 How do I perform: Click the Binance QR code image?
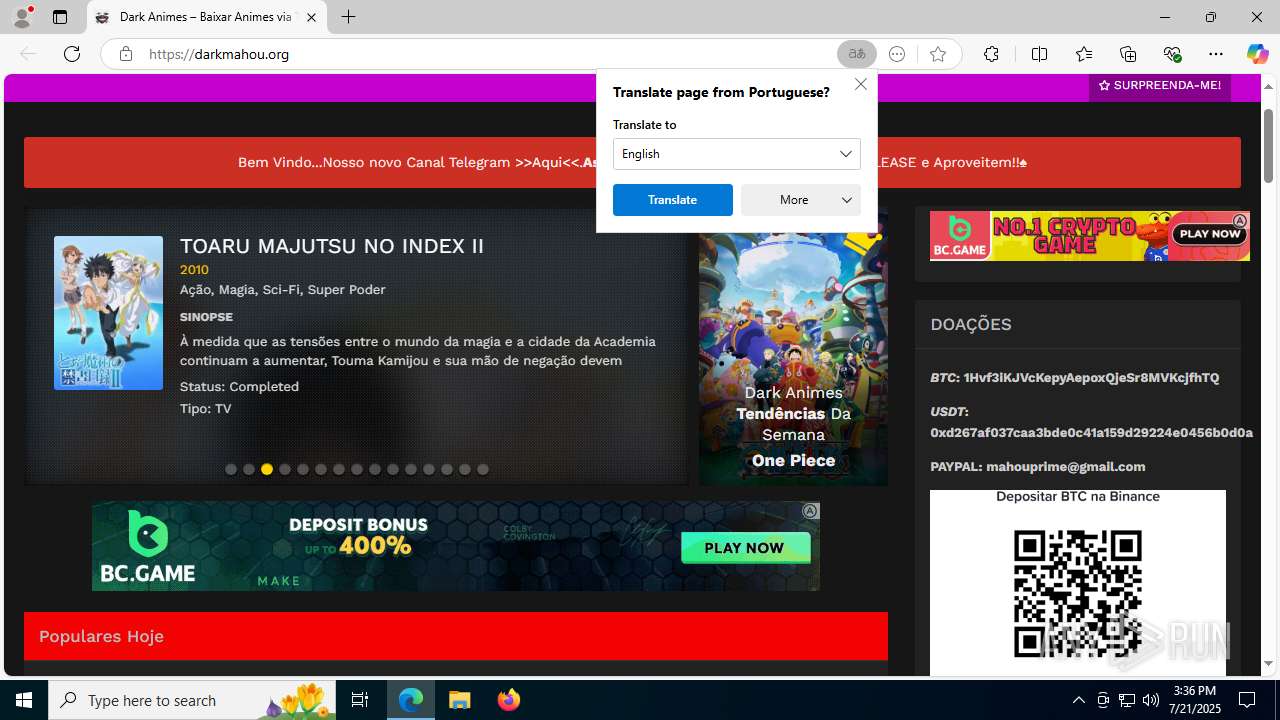(1078, 594)
